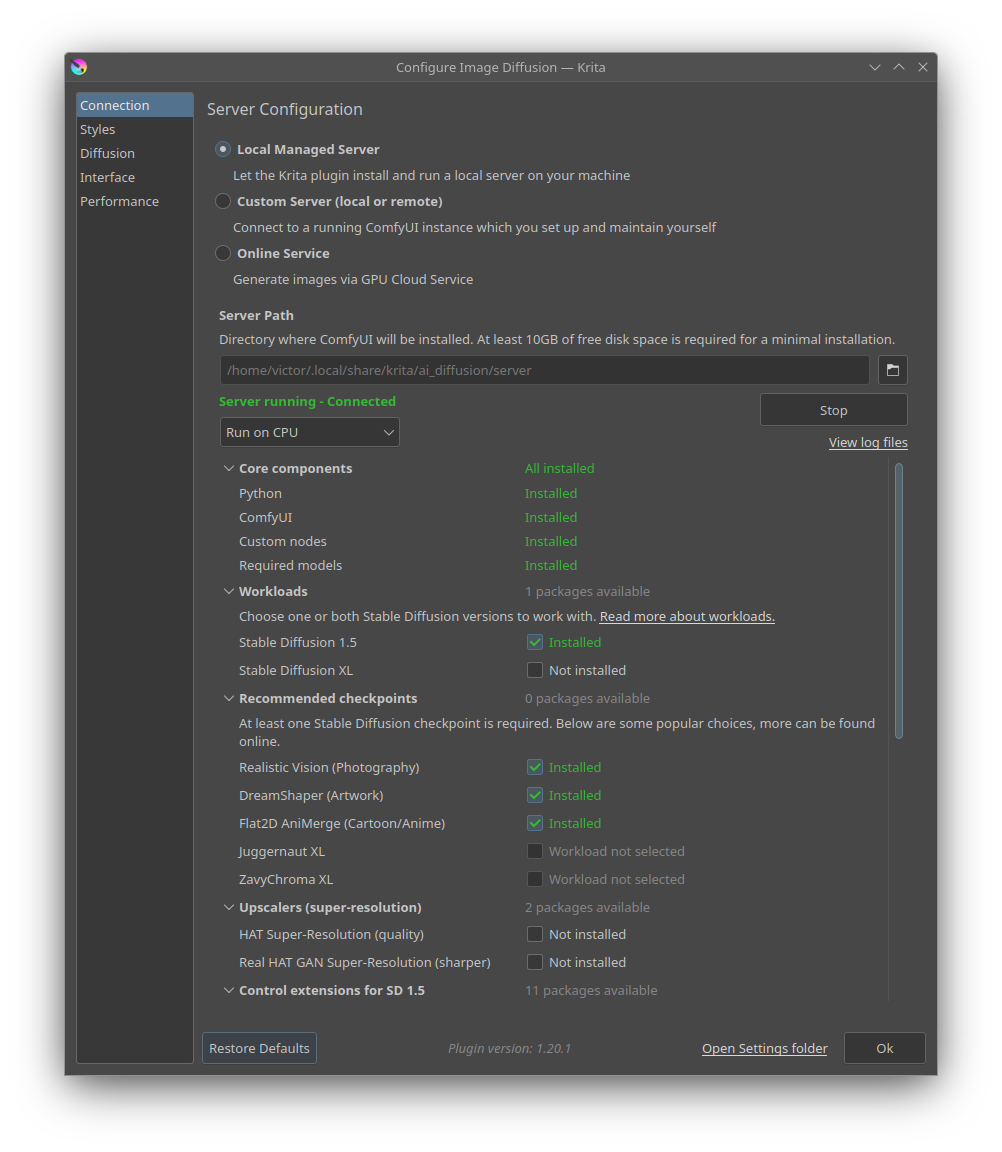1002x1152 pixels.
Task: Click Juggernaut XL disabled checkbox
Action: [x=535, y=851]
